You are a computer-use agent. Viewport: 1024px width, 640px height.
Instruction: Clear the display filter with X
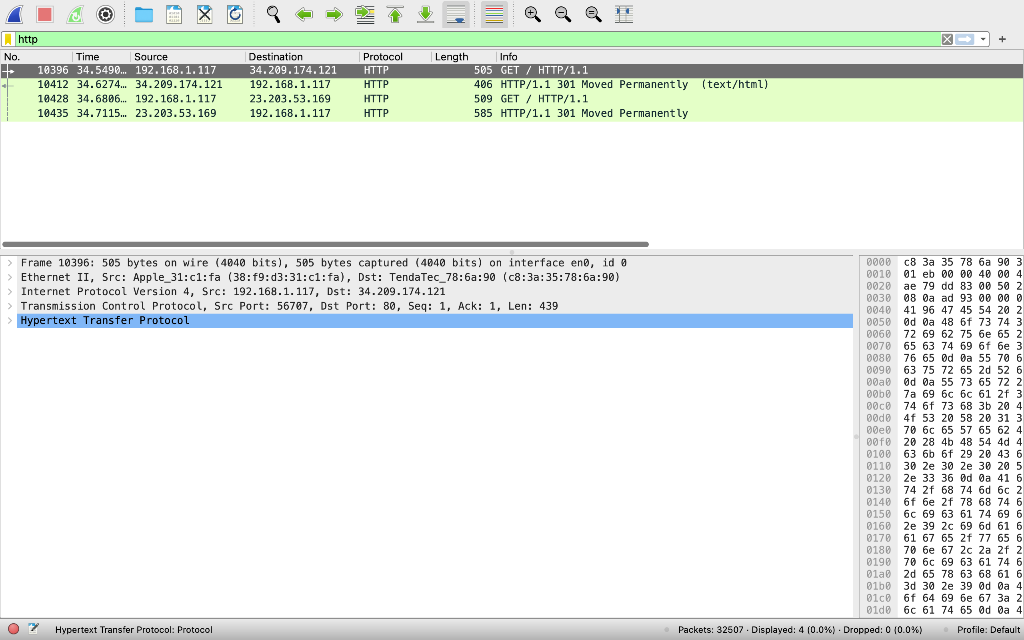[947, 39]
